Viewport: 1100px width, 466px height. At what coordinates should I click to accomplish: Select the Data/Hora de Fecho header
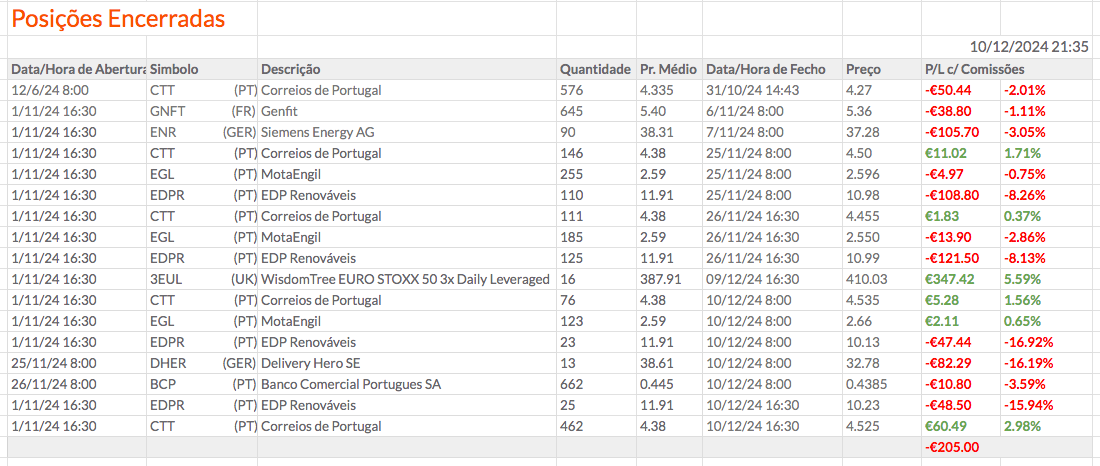coord(766,69)
